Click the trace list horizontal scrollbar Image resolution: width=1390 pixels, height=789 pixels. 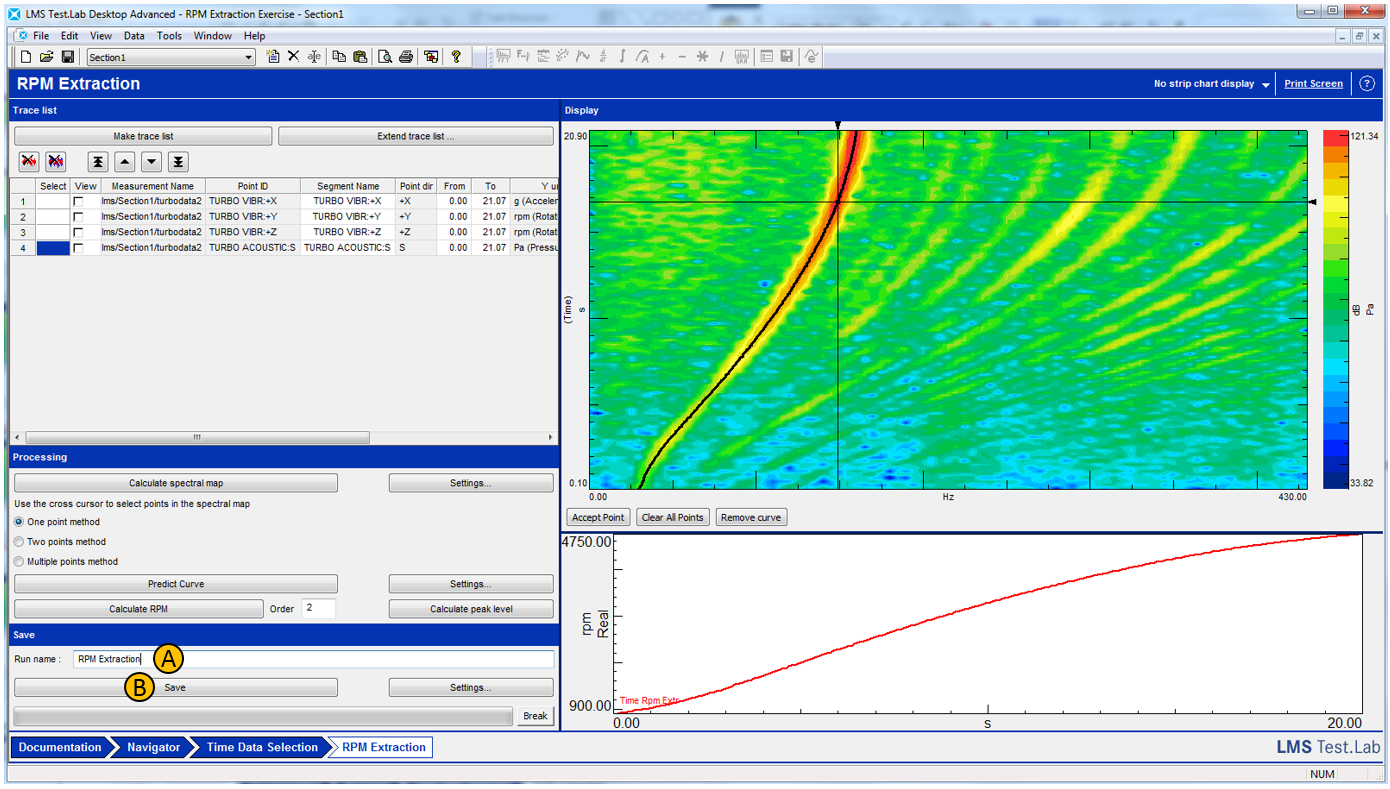197,438
